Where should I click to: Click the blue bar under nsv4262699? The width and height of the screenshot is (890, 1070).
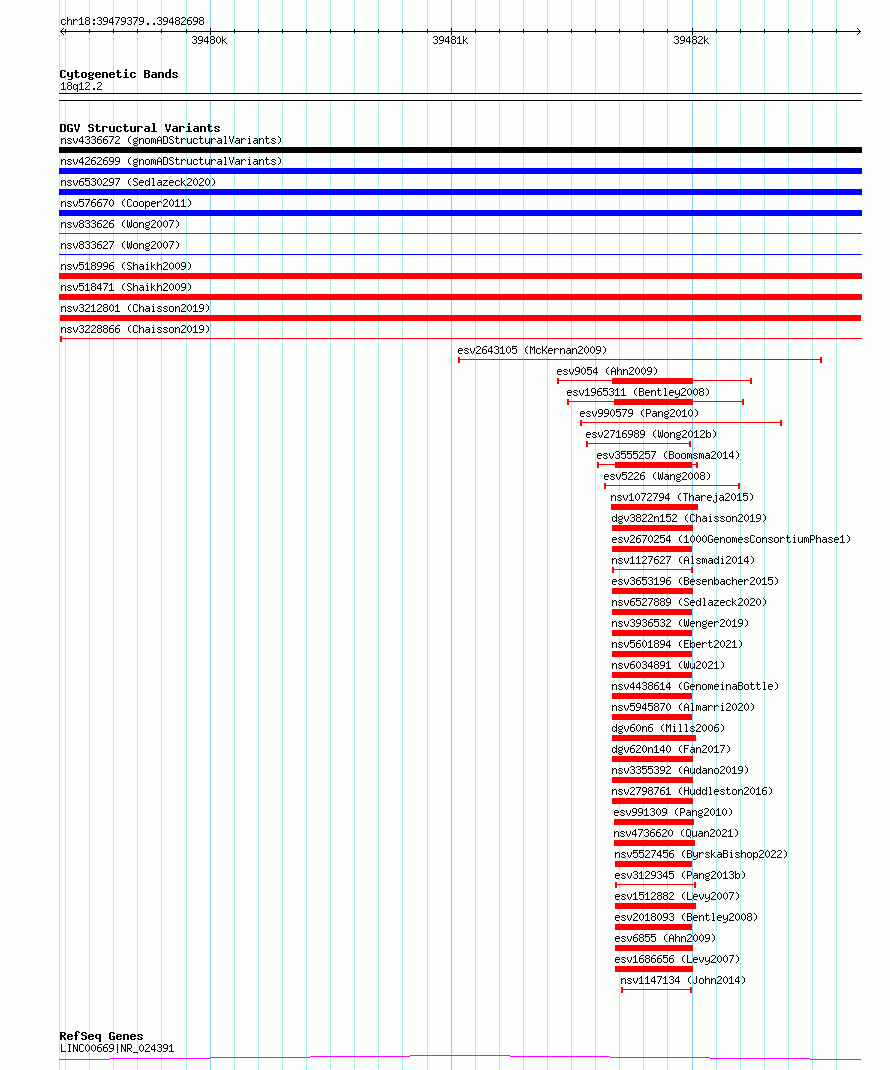click(461, 171)
